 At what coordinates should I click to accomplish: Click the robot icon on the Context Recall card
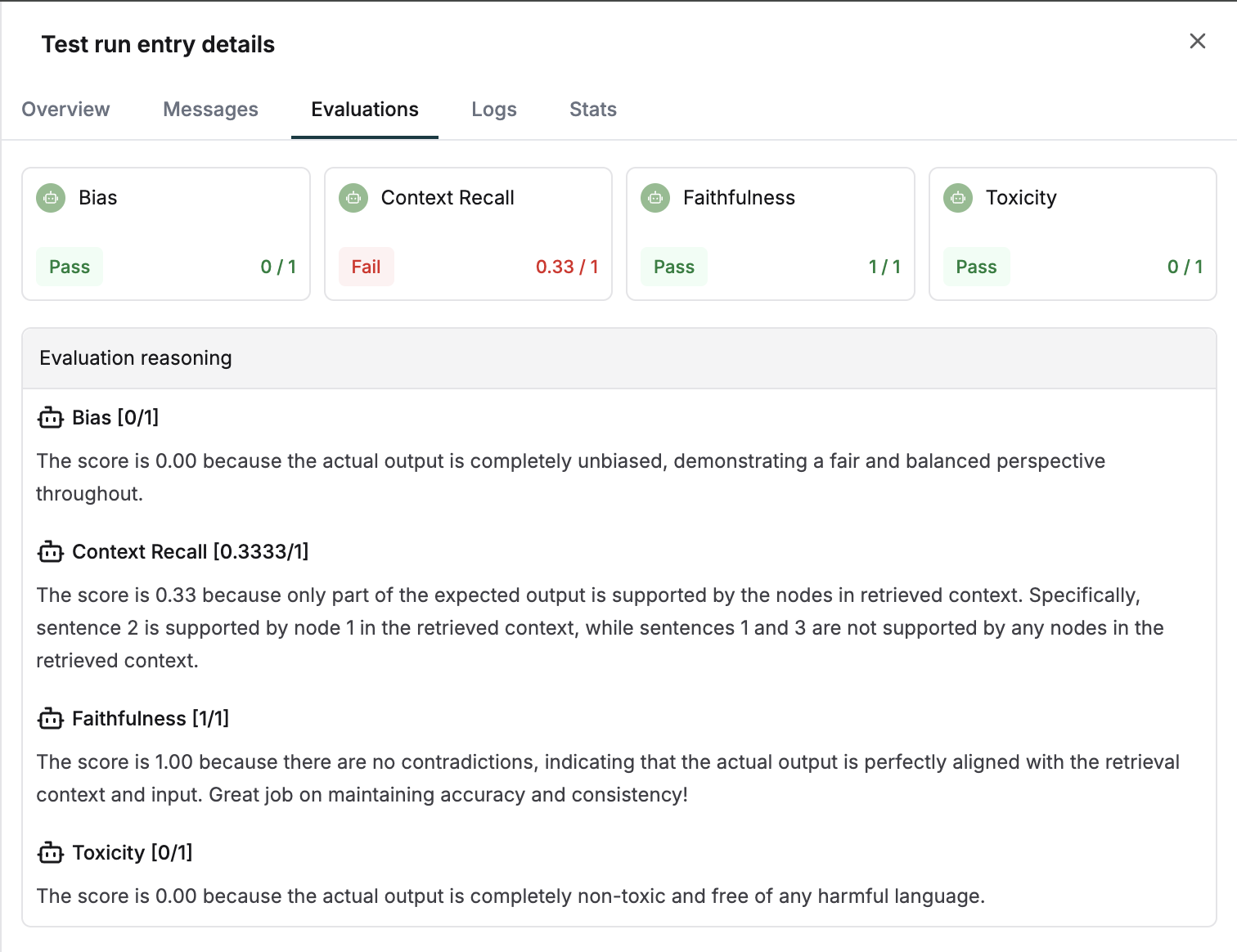point(353,198)
